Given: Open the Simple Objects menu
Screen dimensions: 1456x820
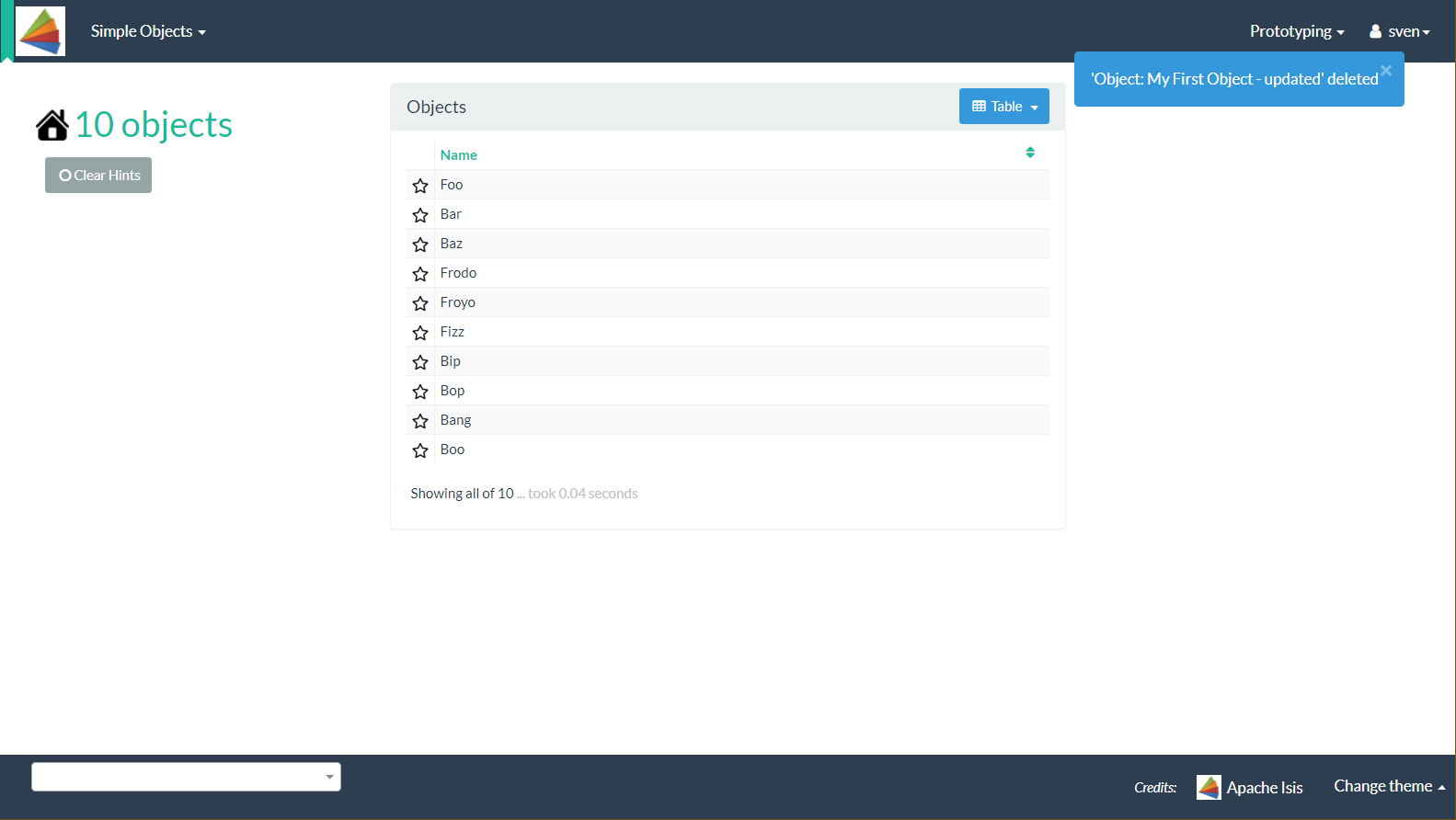Looking at the screenshot, I should (148, 31).
